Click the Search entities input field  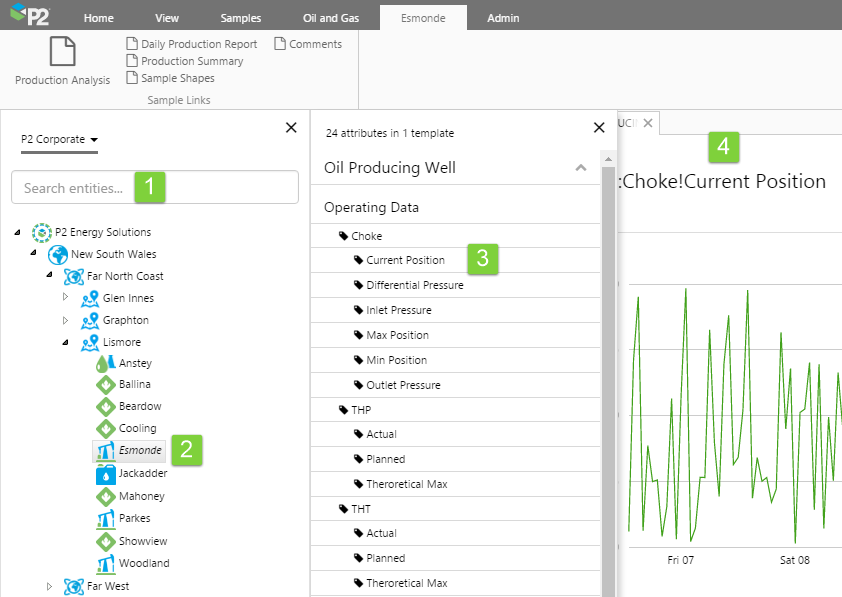tap(155, 187)
